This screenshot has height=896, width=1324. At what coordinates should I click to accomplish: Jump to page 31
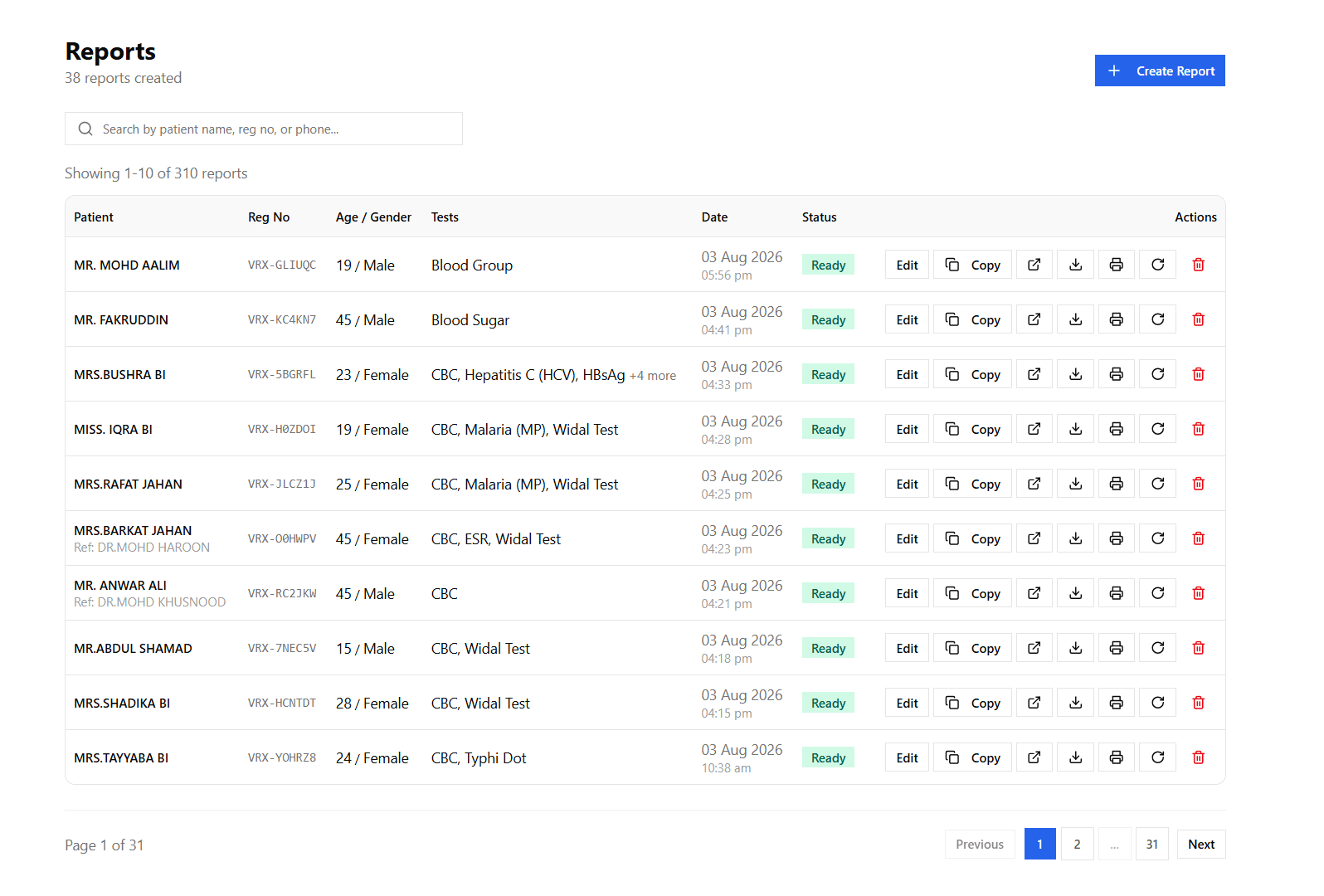point(1152,844)
